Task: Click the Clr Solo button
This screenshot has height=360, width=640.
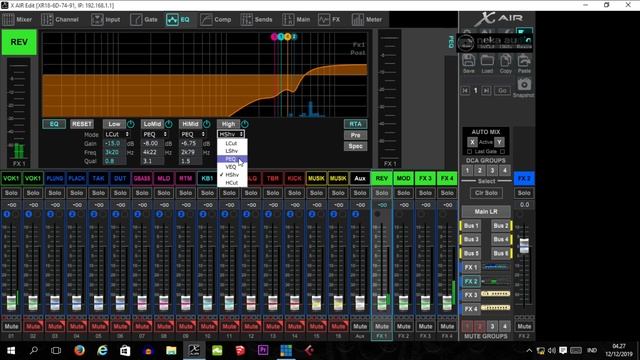Action: (x=486, y=193)
